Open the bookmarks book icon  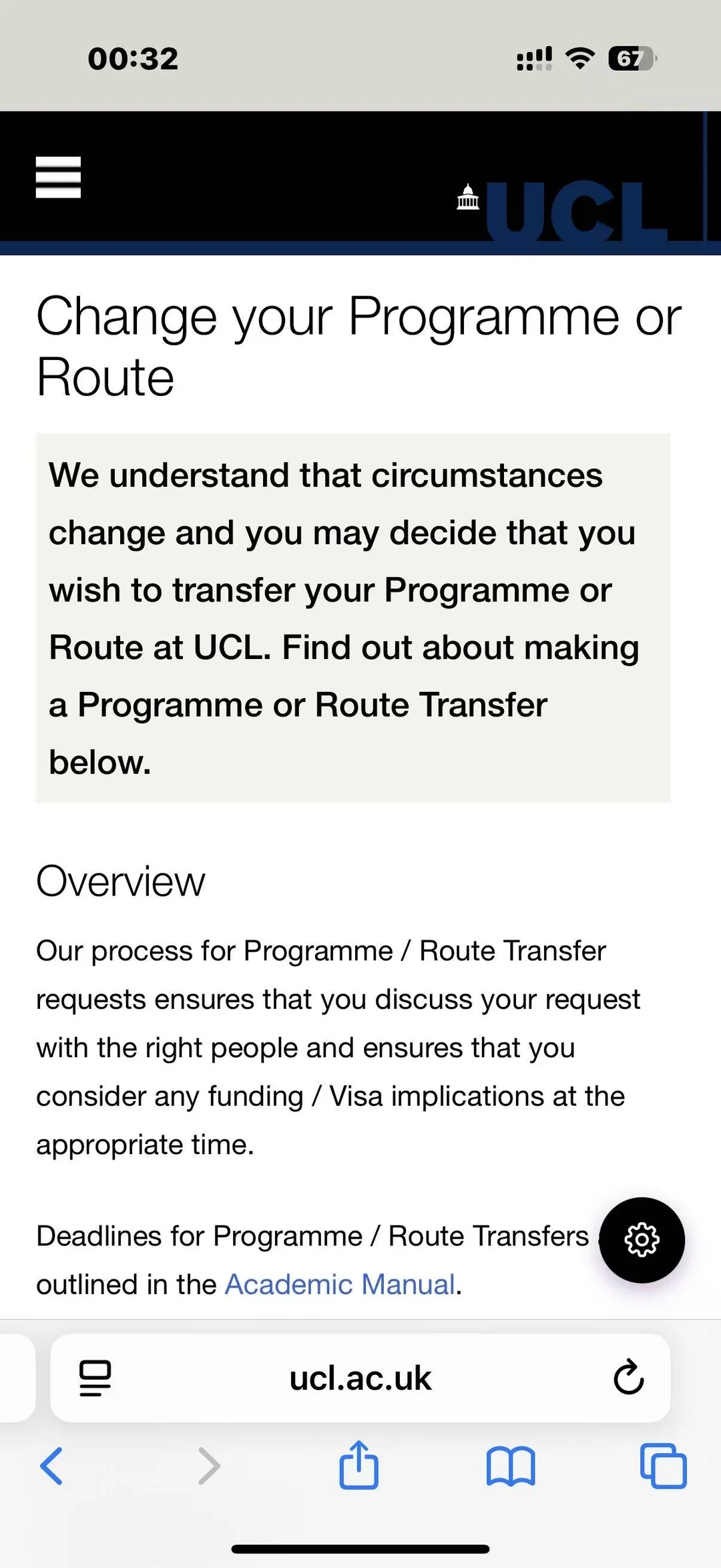(x=511, y=1466)
